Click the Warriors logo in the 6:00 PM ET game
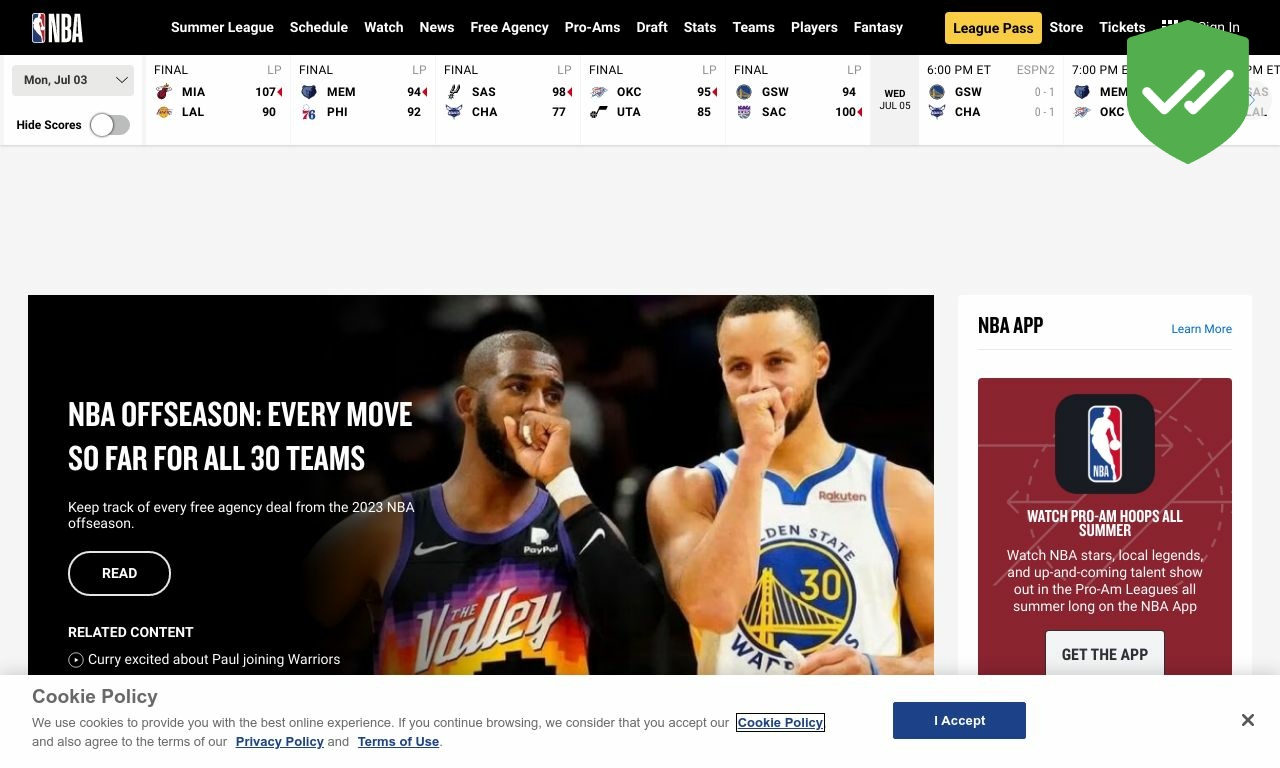 coord(937,92)
